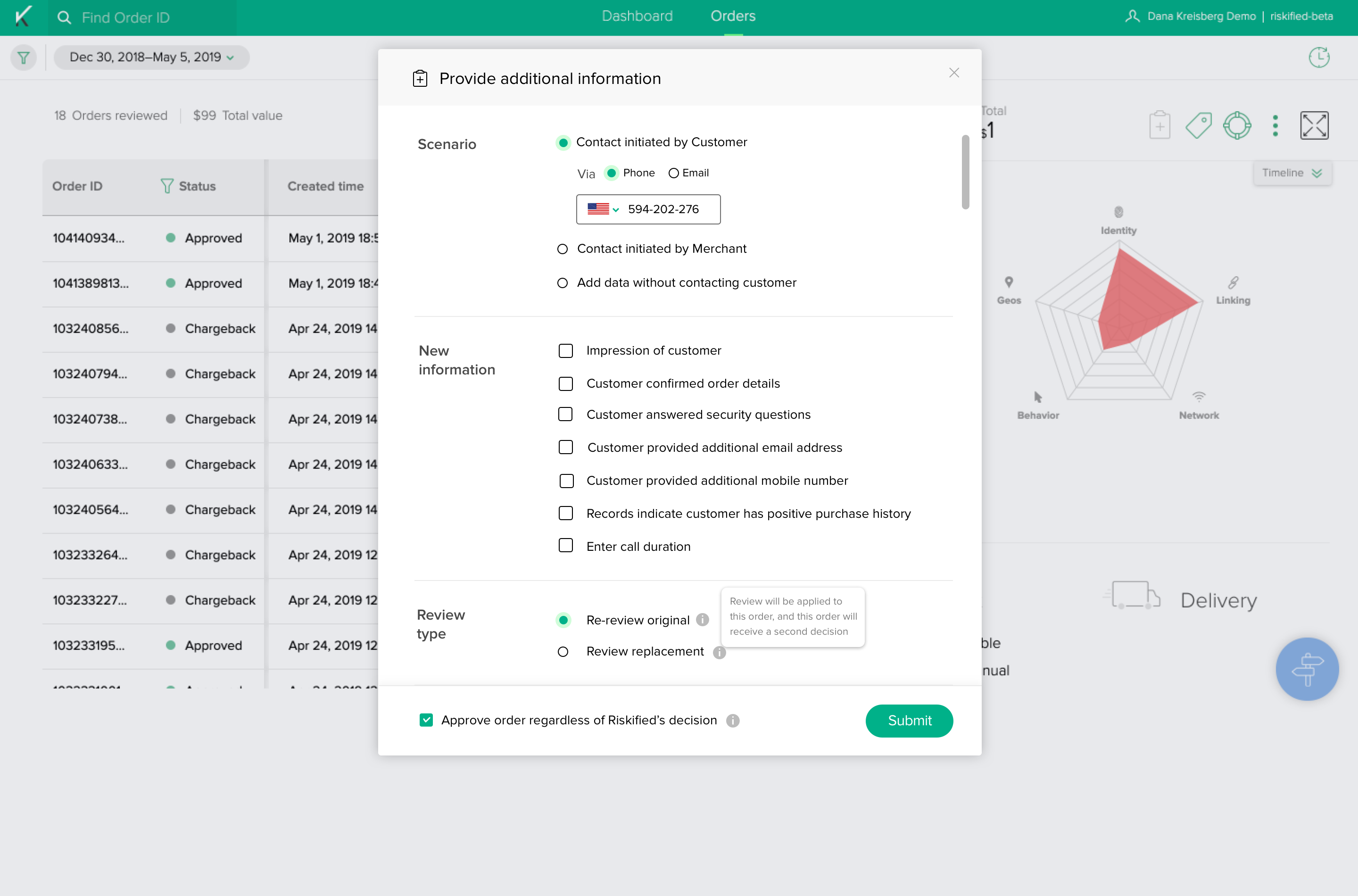The height and width of the screenshot is (896, 1358).
Task: Open order row 103240738...
Action: [210, 419]
